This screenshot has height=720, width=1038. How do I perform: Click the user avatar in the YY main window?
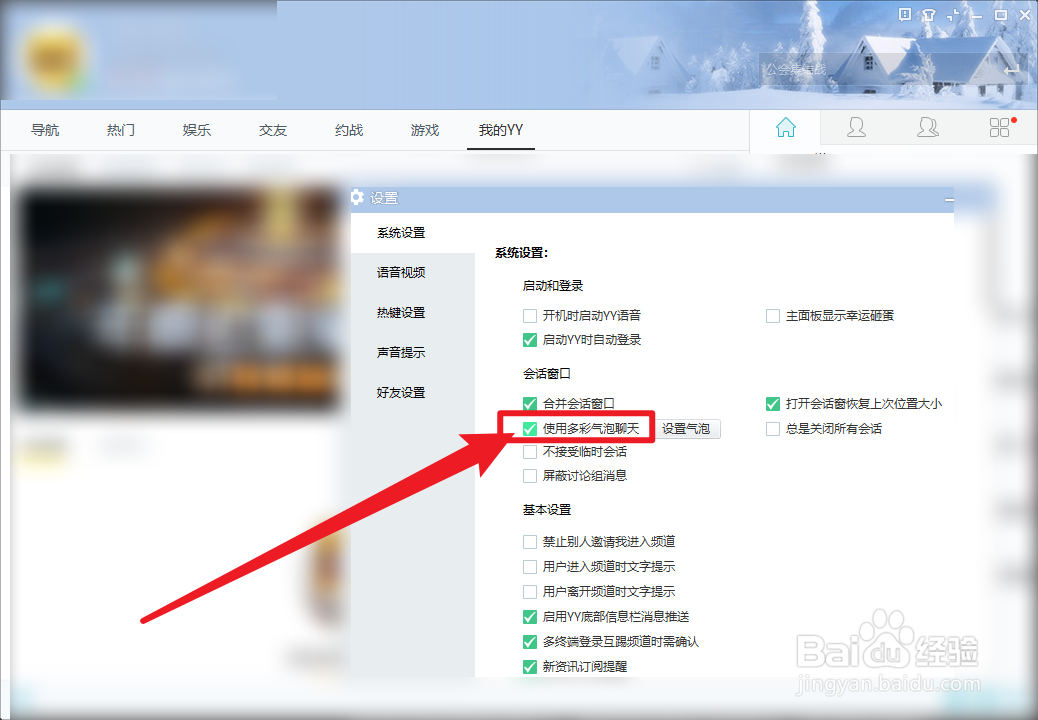click(56, 58)
